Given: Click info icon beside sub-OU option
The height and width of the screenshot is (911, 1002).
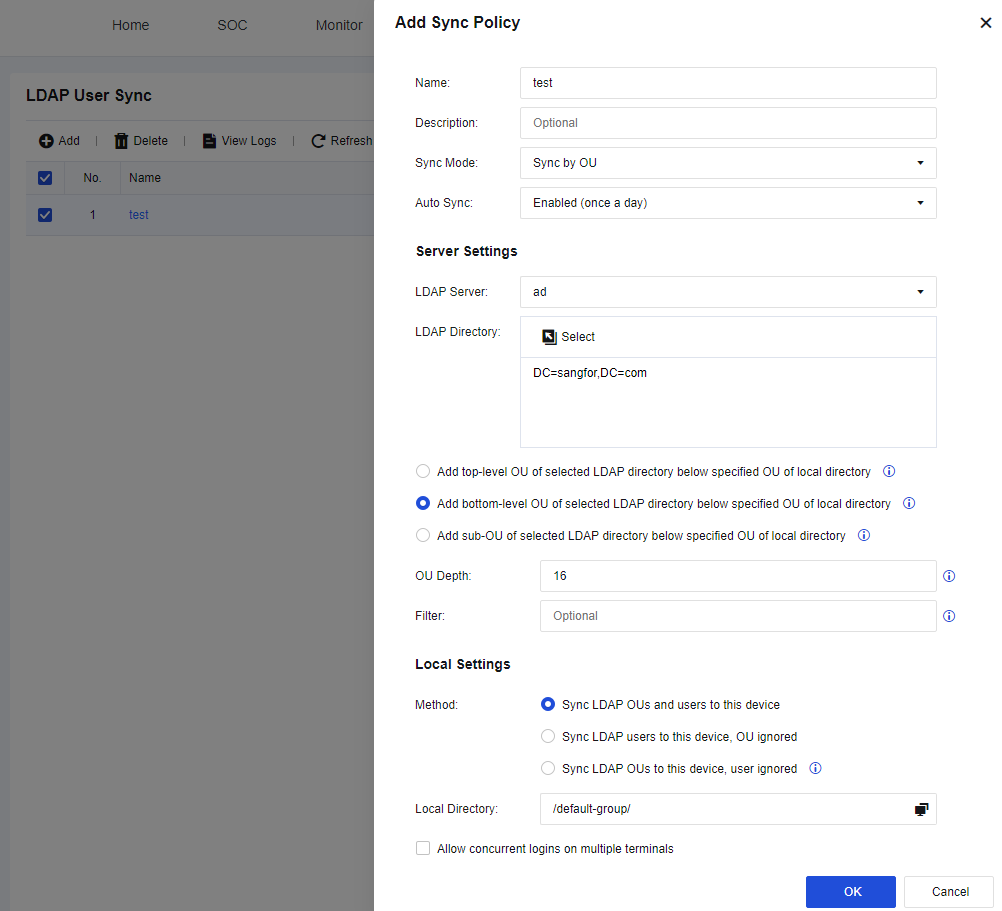Looking at the screenshot, I should click(863, 535).
